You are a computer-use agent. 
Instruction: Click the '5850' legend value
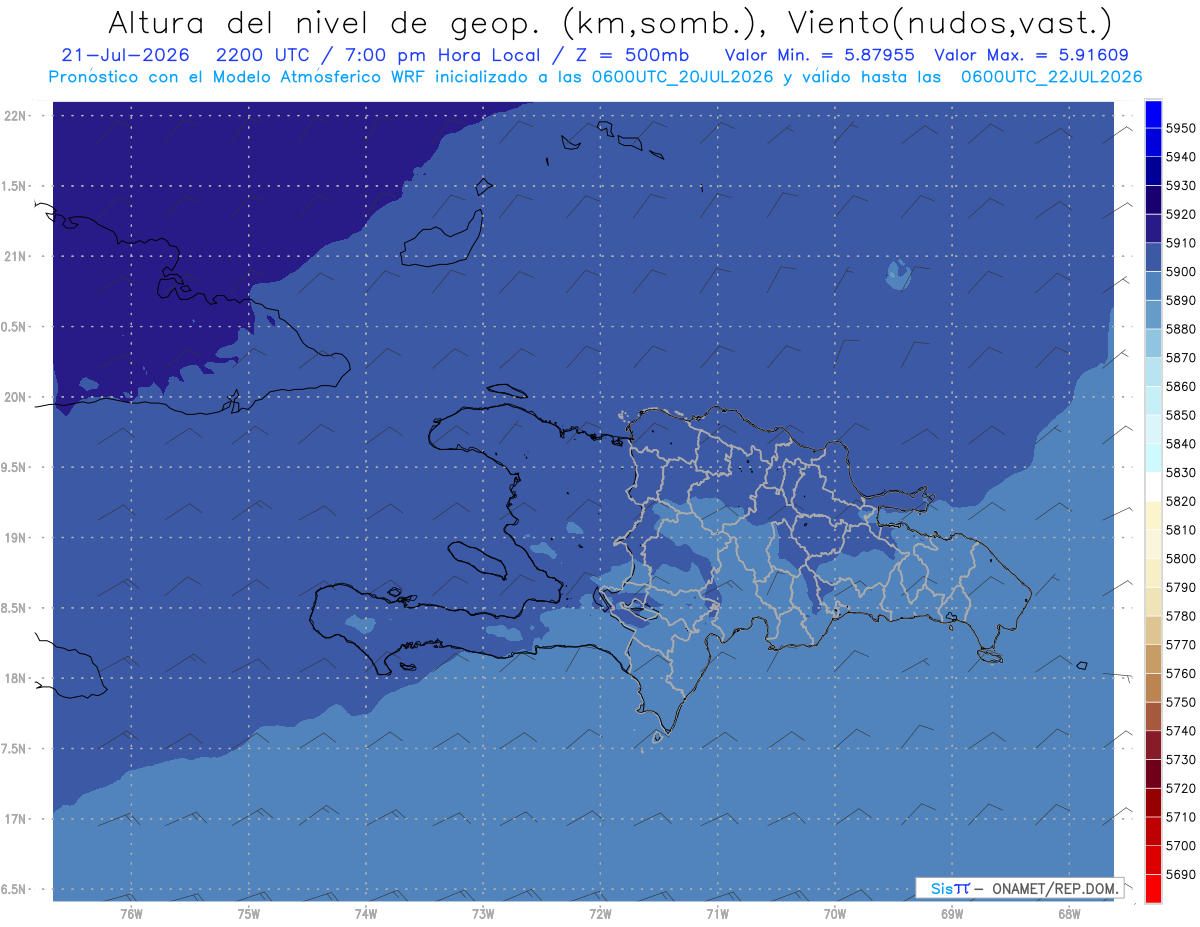coord(1180,415)
